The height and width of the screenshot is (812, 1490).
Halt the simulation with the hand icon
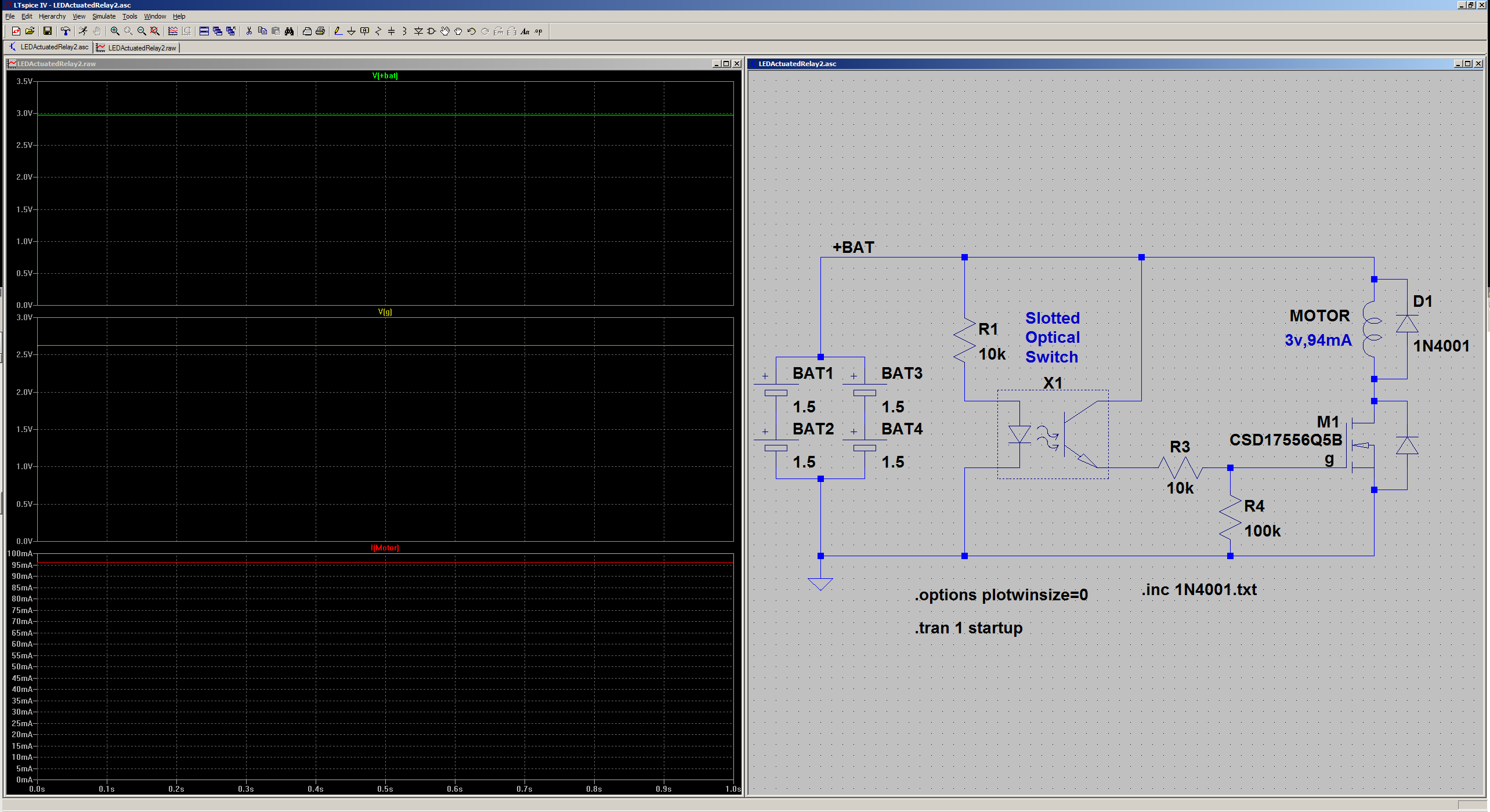[97, 31]
